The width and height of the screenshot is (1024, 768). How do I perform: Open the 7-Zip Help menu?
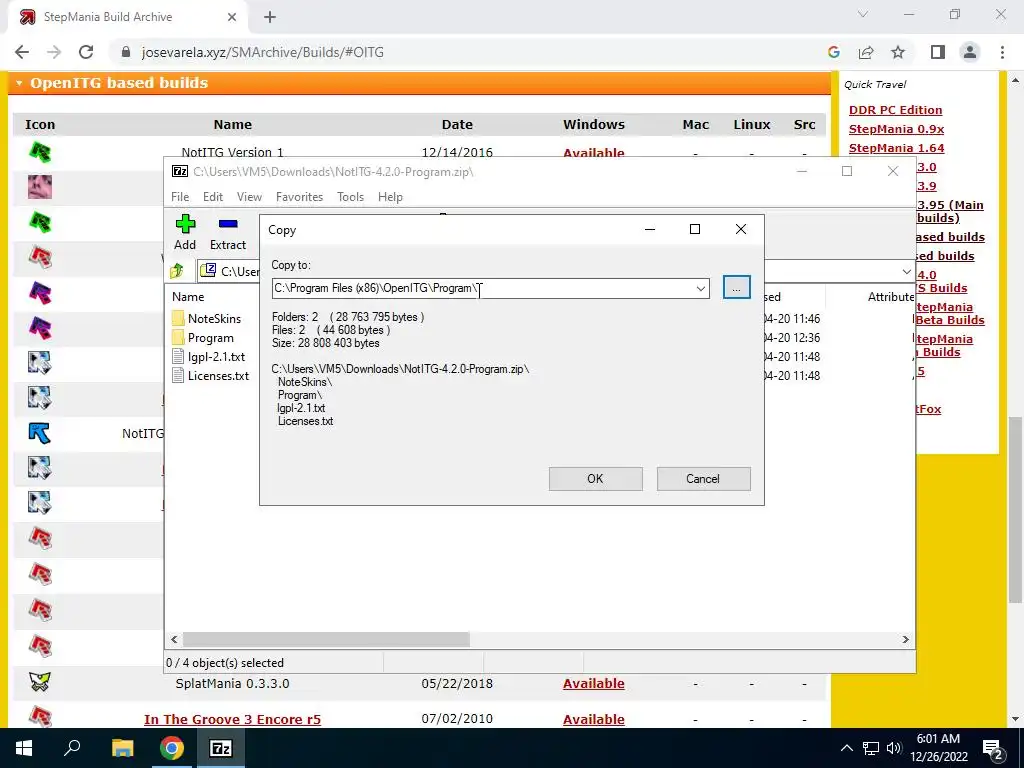tap(391, 197)
